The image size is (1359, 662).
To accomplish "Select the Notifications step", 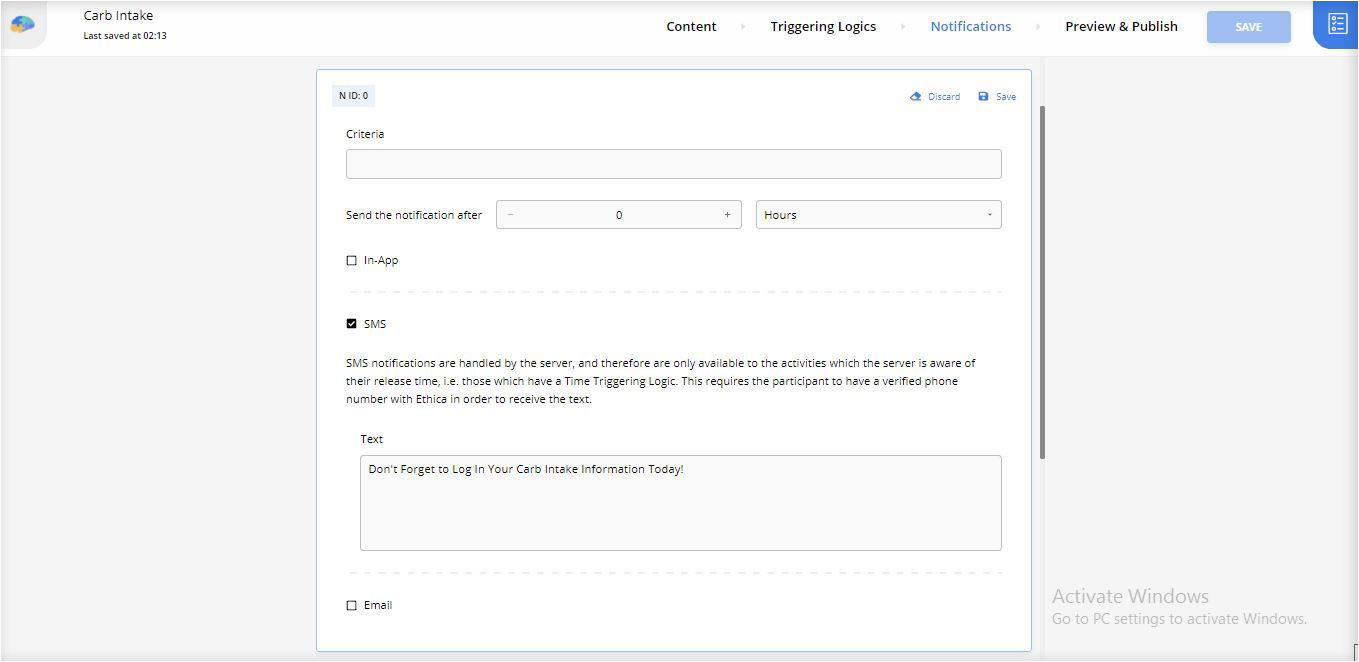I will click(x=970, y=27).
